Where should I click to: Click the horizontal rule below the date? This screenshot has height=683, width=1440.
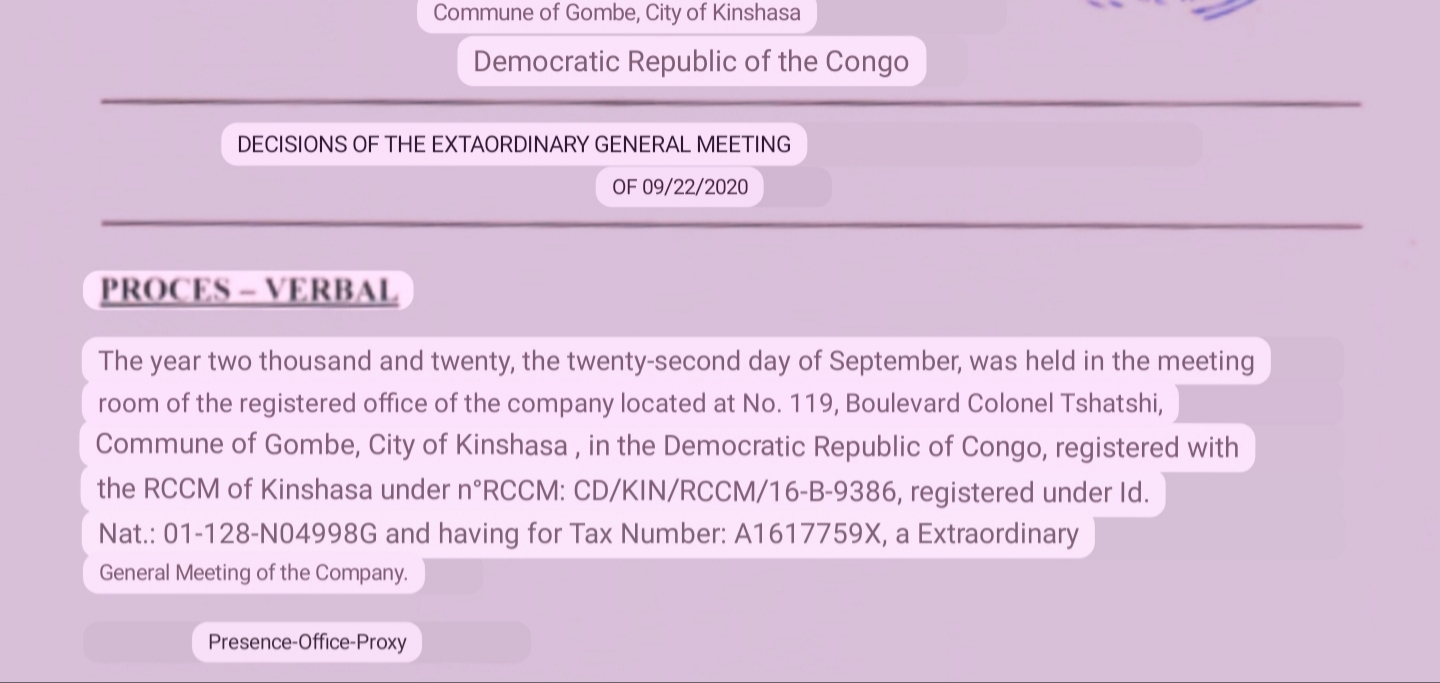(x=730, y=224)
